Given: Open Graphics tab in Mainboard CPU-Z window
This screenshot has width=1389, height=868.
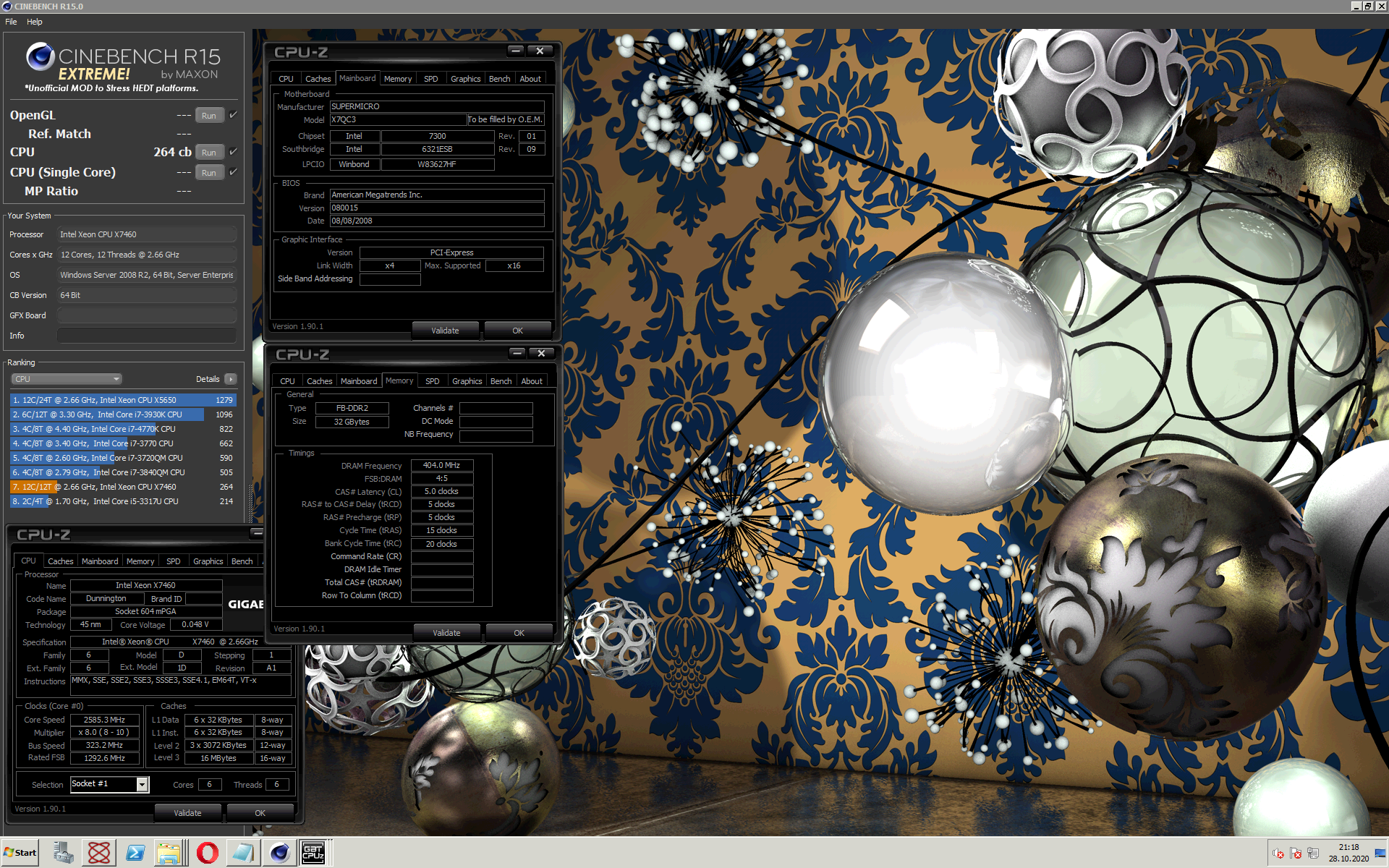Looking at the screenshot, I should point(465,79).
